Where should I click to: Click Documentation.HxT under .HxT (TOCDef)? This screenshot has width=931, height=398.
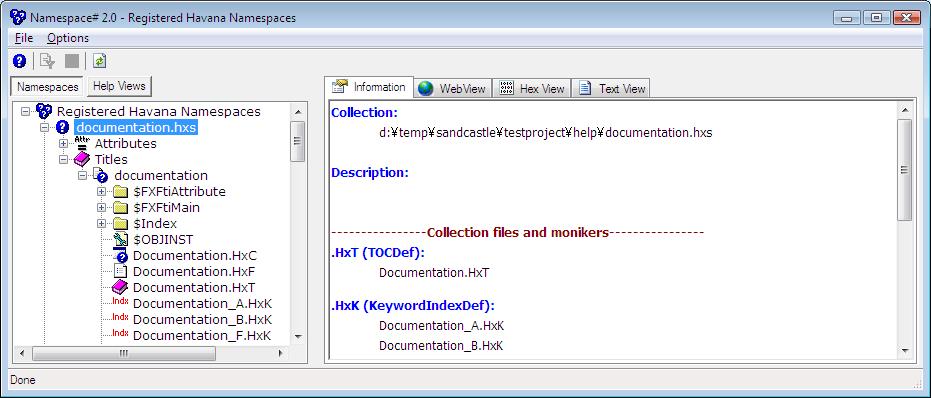(434, 273)
